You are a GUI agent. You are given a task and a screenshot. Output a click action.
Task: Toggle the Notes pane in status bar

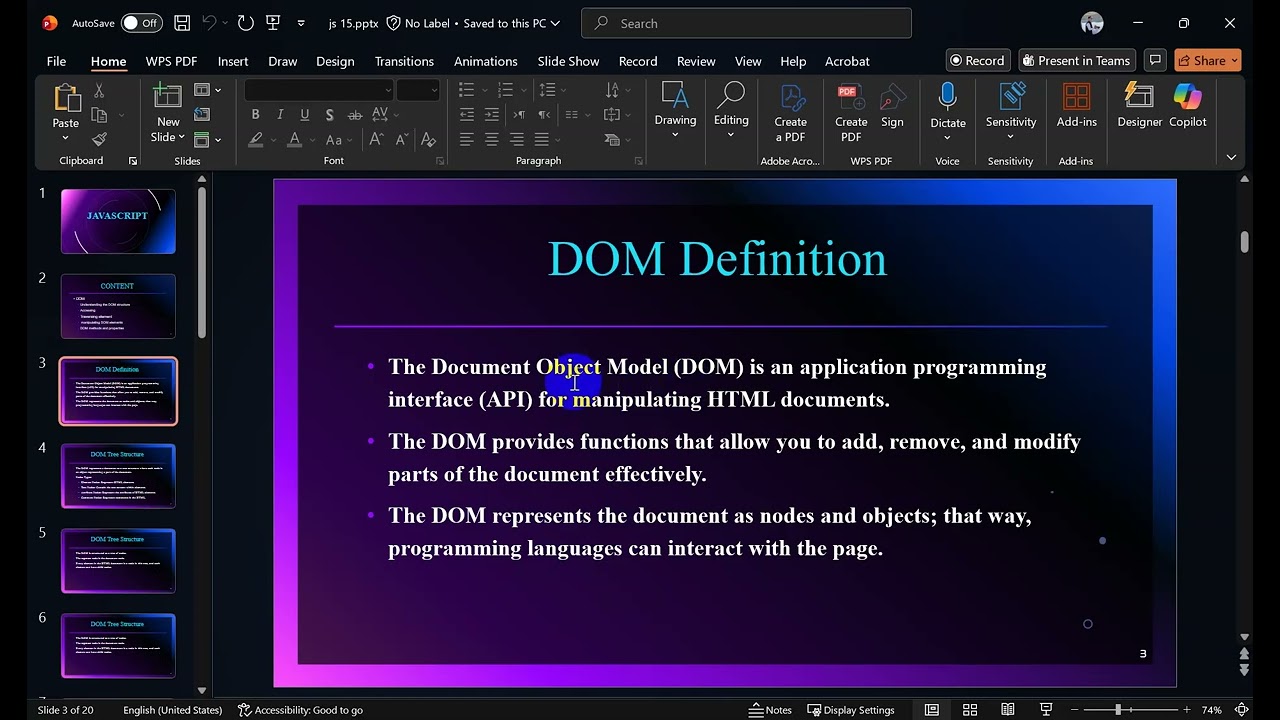[770, 710]
